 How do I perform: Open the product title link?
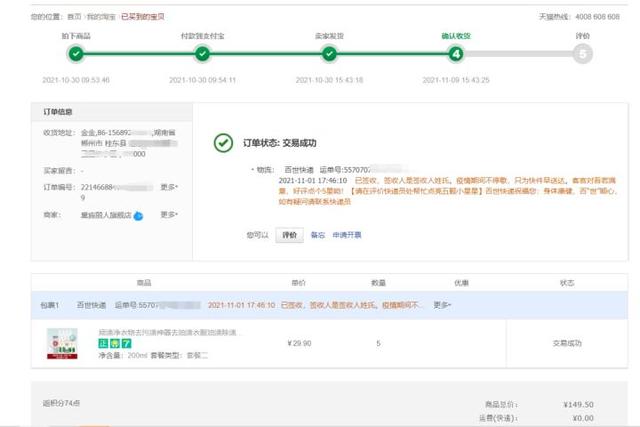pos(168,332)
